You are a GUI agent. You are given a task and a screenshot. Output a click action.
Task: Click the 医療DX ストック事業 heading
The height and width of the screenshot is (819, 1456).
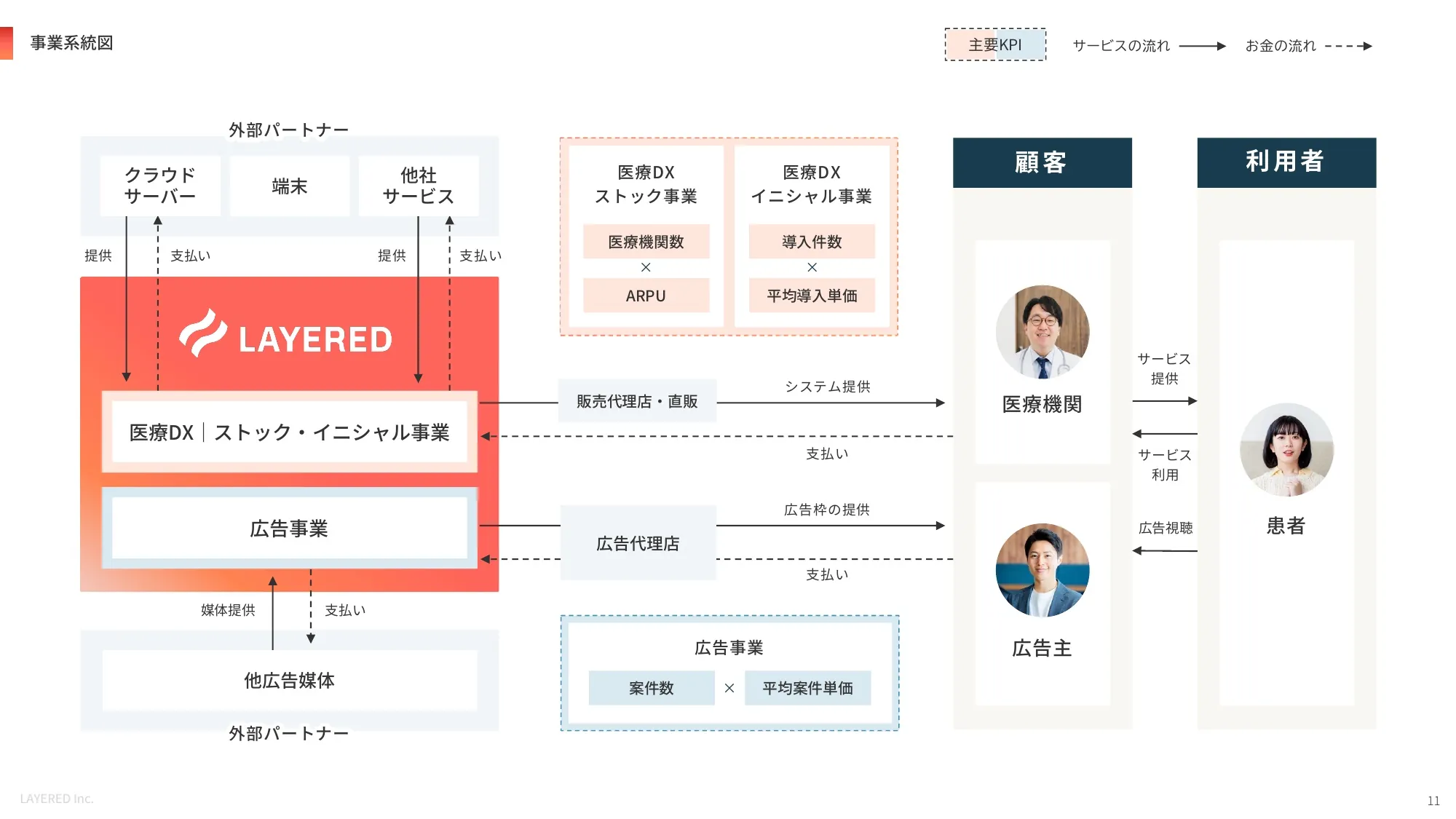646,184
